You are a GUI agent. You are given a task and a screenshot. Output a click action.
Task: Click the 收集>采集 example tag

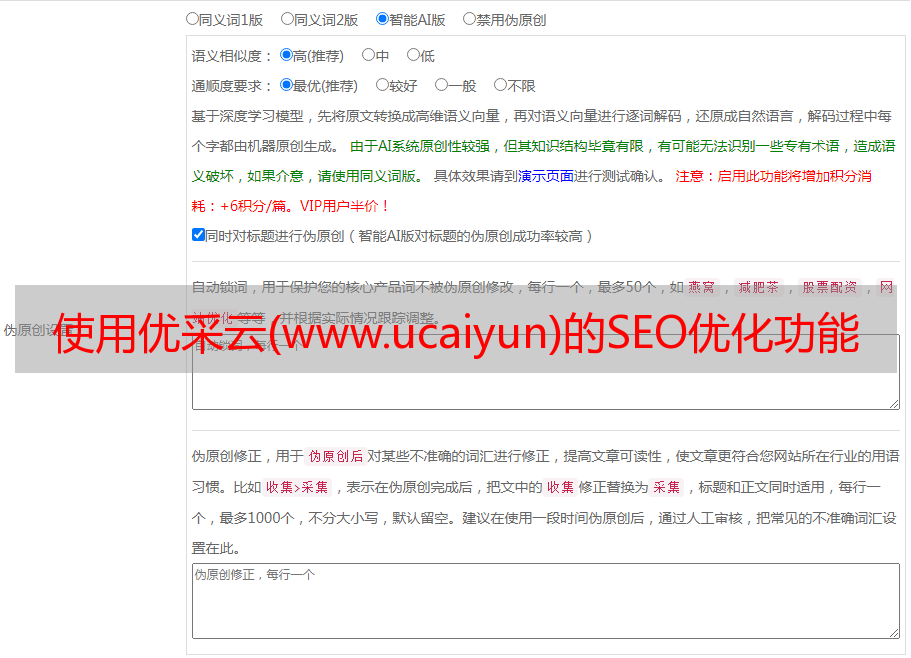(297, 487)
